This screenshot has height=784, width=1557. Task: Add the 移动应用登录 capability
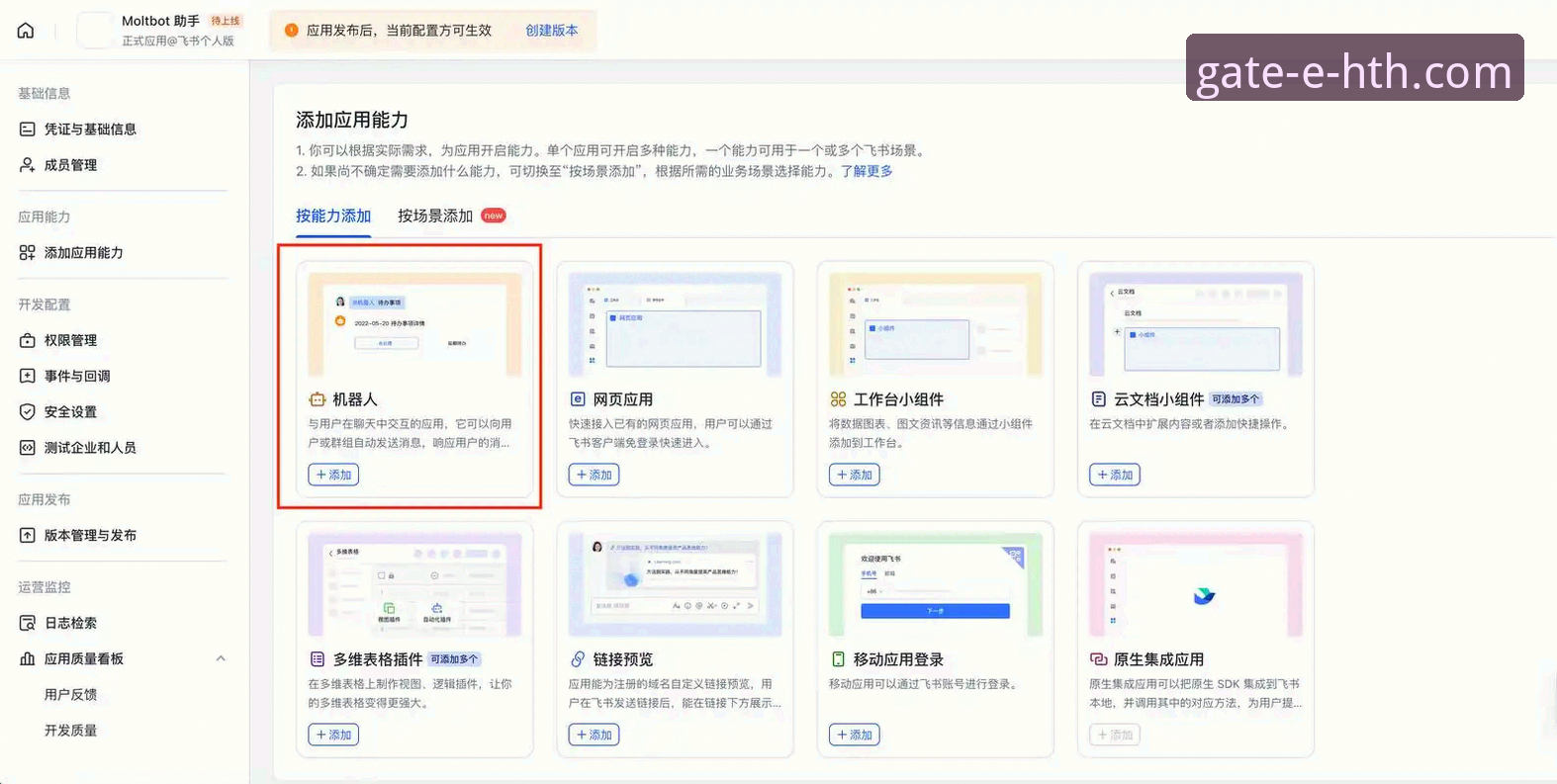click(855, 735)
